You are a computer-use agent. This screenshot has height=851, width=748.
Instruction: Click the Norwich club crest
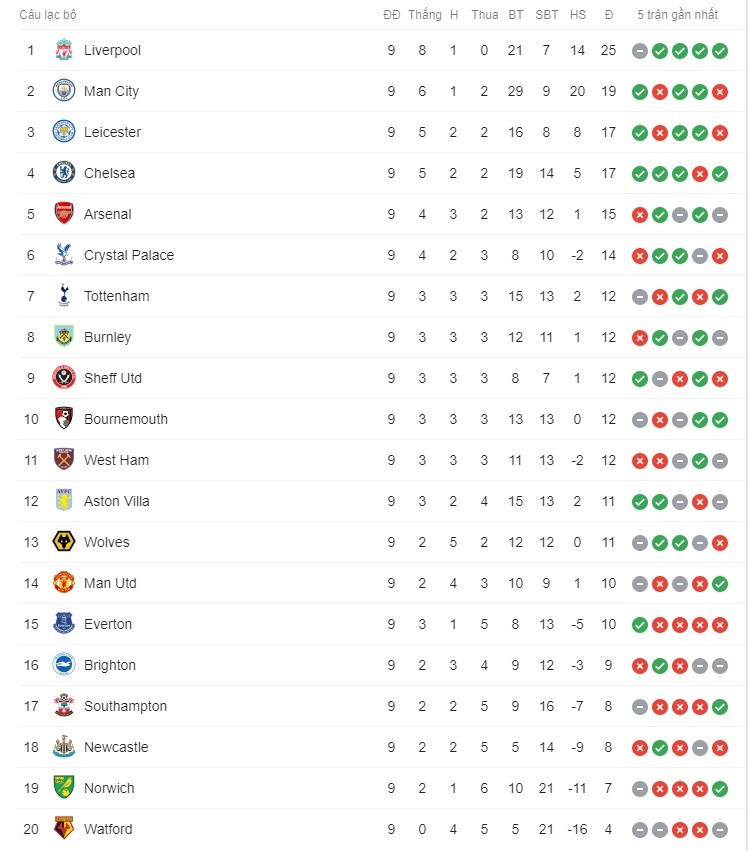pyautogui.click(x=64, y=788)
